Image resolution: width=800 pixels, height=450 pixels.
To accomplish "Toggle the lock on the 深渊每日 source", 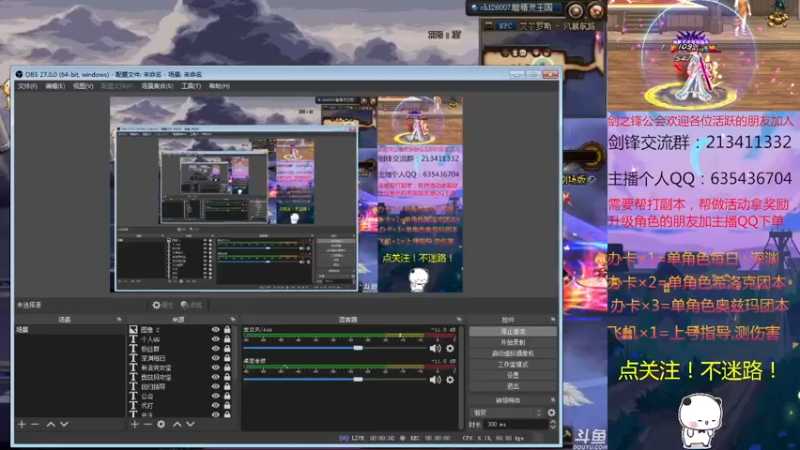I will click(227, 358).
